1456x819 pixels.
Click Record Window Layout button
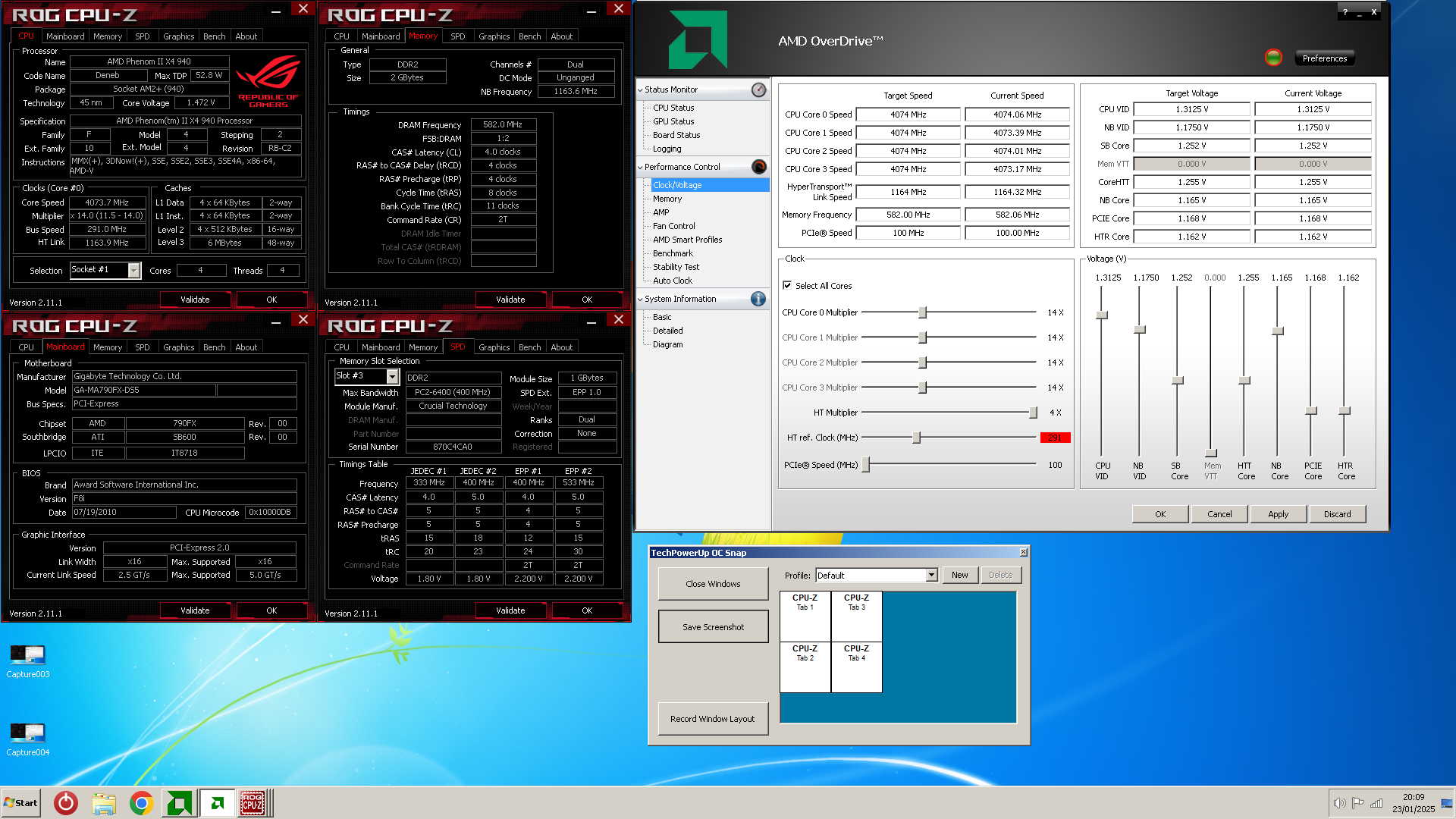tap(713, 719)
